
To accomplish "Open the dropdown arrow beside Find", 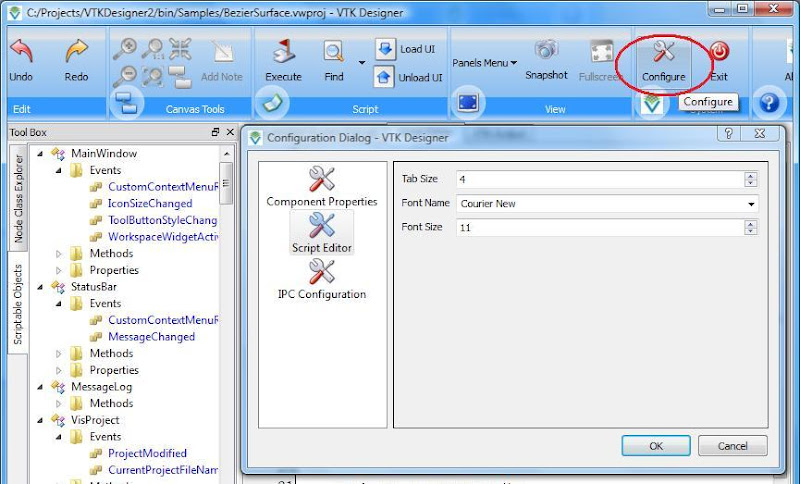I will tap(362, 62).
